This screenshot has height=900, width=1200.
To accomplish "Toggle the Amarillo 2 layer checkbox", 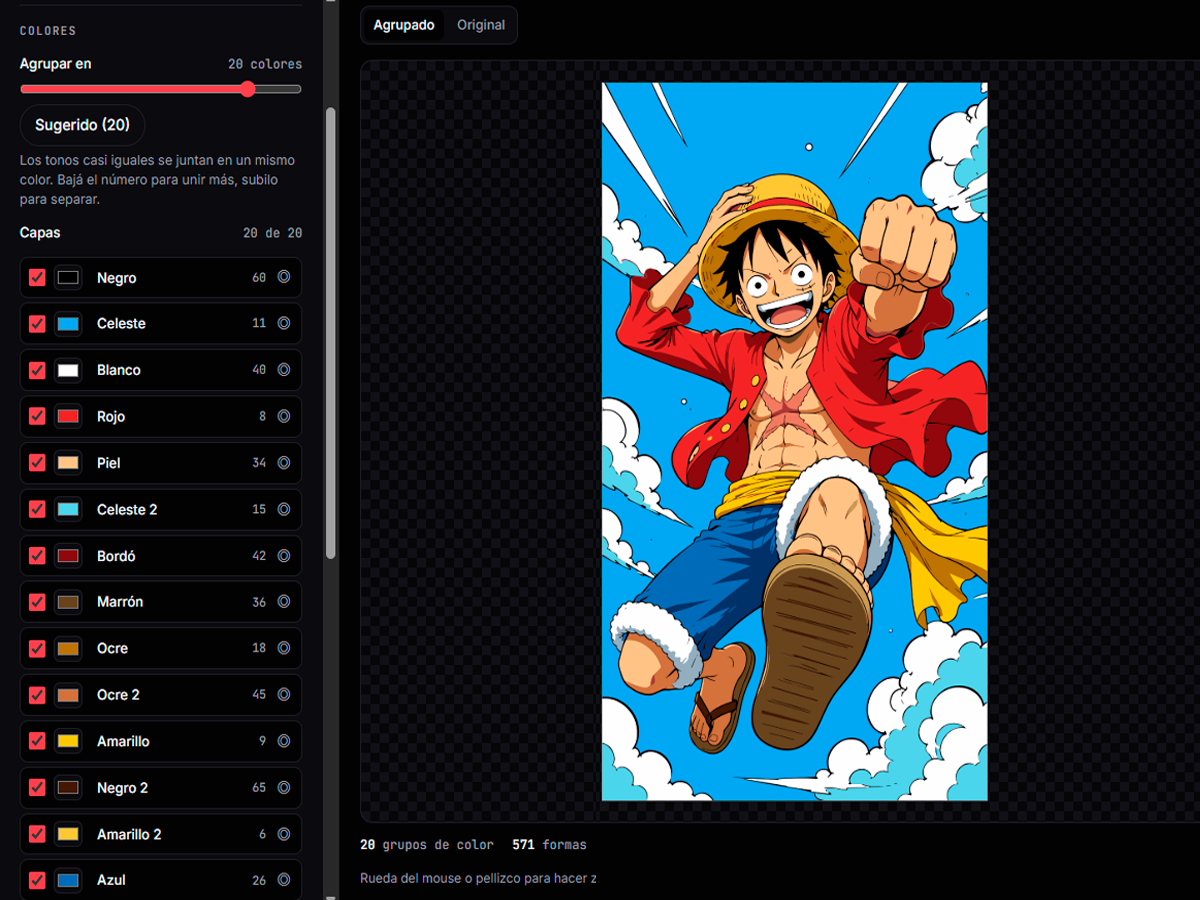I will [37, 834].
